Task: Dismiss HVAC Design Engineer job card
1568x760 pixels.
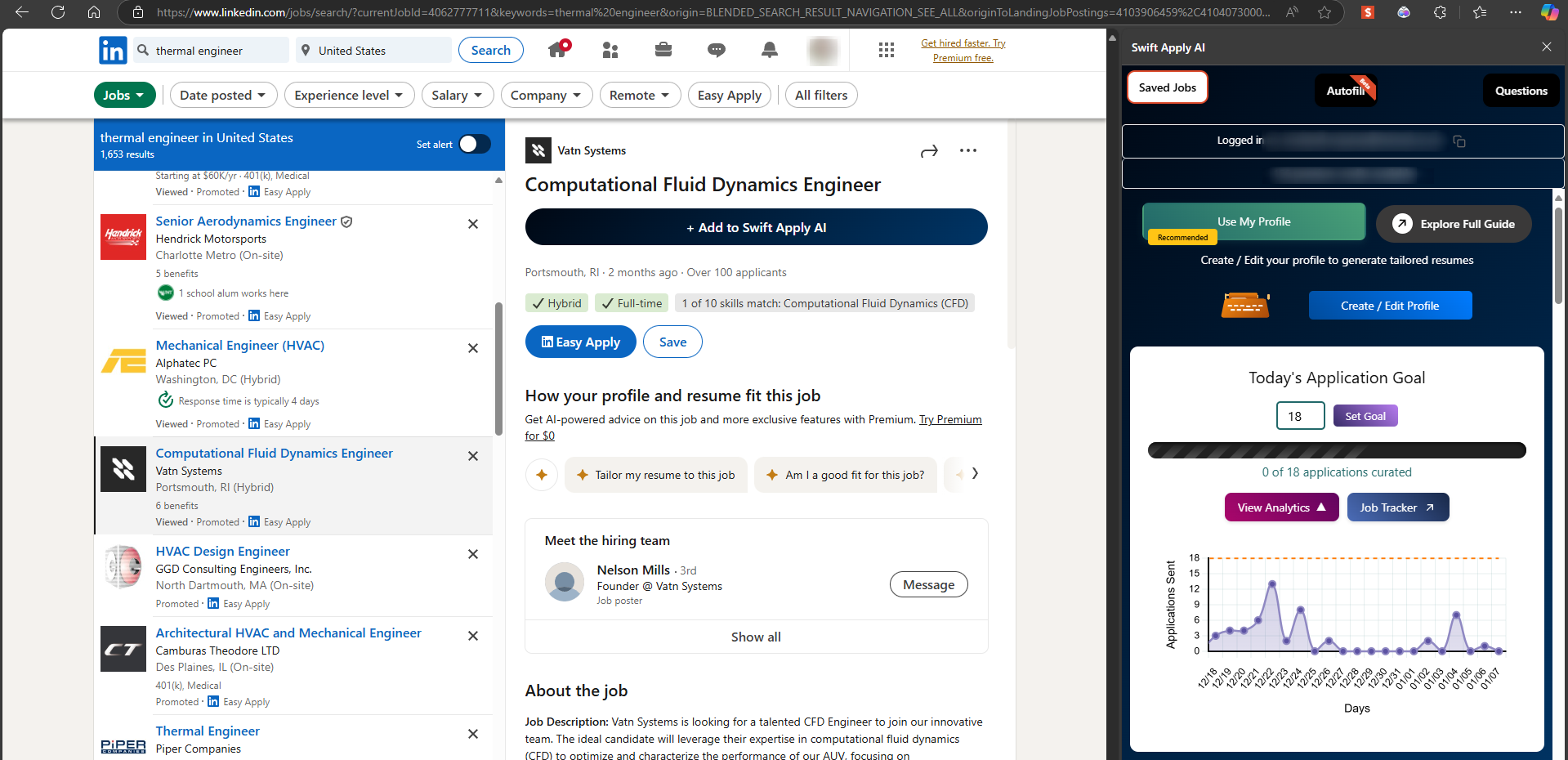Action: coord(473,554)
